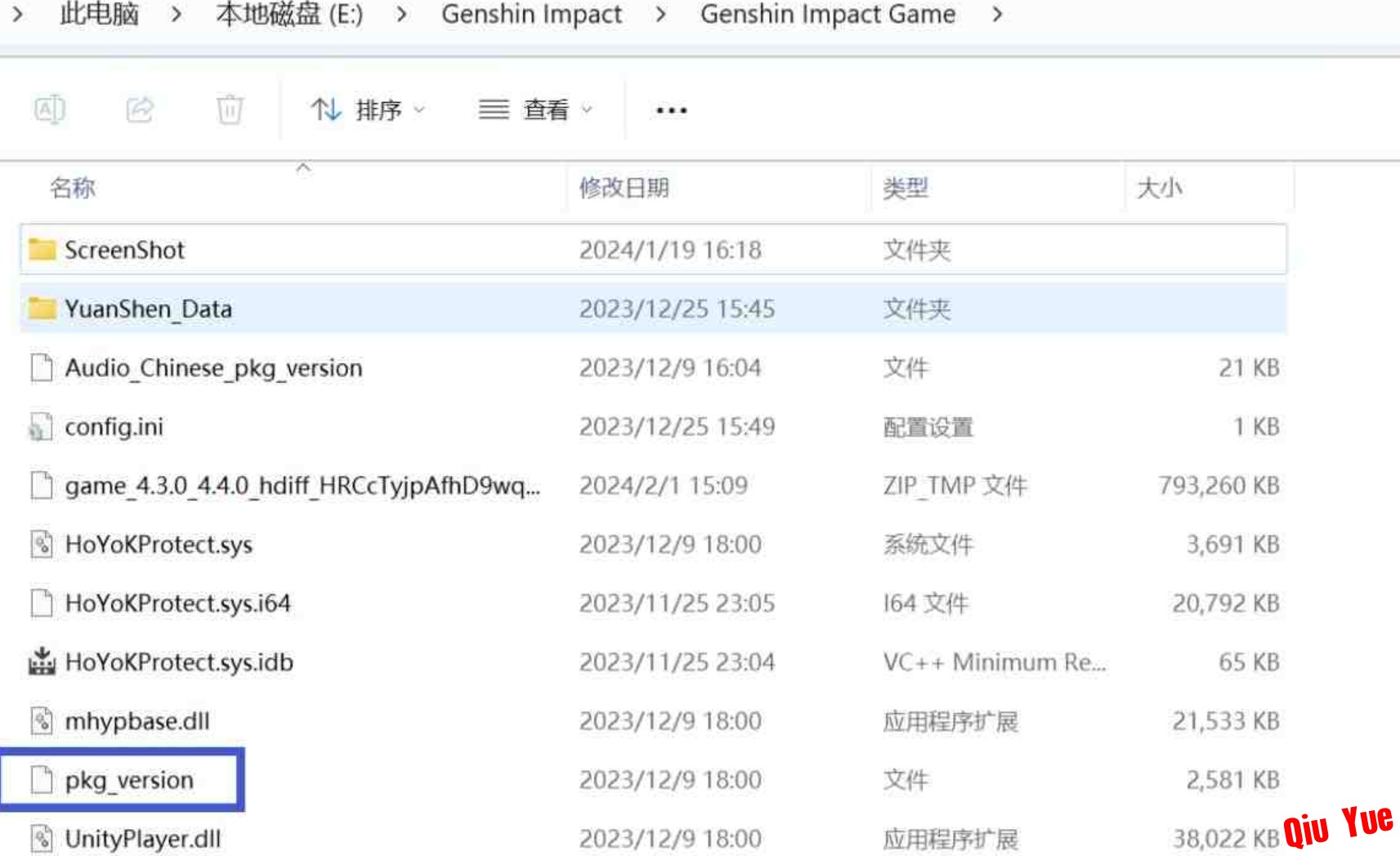Select the config.ini file name
The width and height of the screenshot is (1400, 856).
click(x=114, y=427)
